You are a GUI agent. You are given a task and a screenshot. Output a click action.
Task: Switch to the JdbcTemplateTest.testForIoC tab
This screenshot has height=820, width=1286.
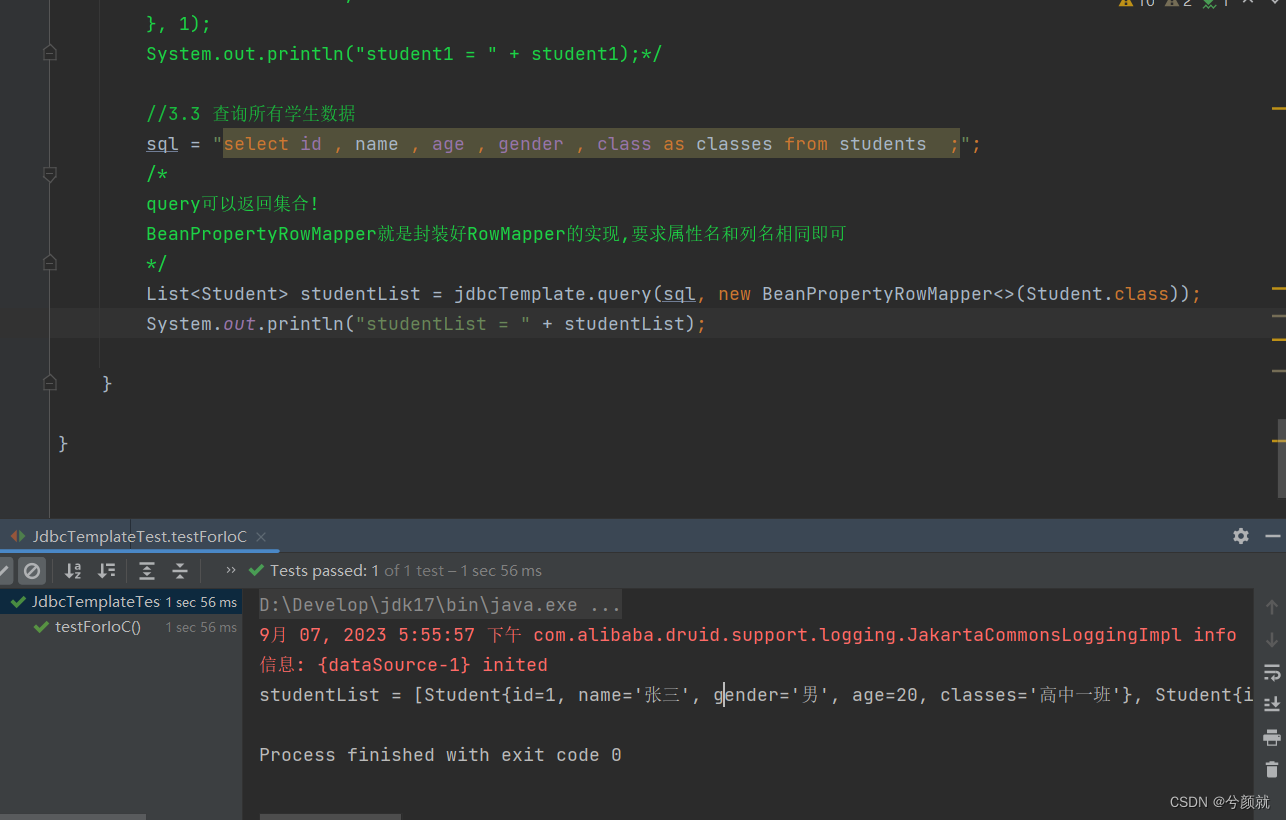[x=138, y=536]
